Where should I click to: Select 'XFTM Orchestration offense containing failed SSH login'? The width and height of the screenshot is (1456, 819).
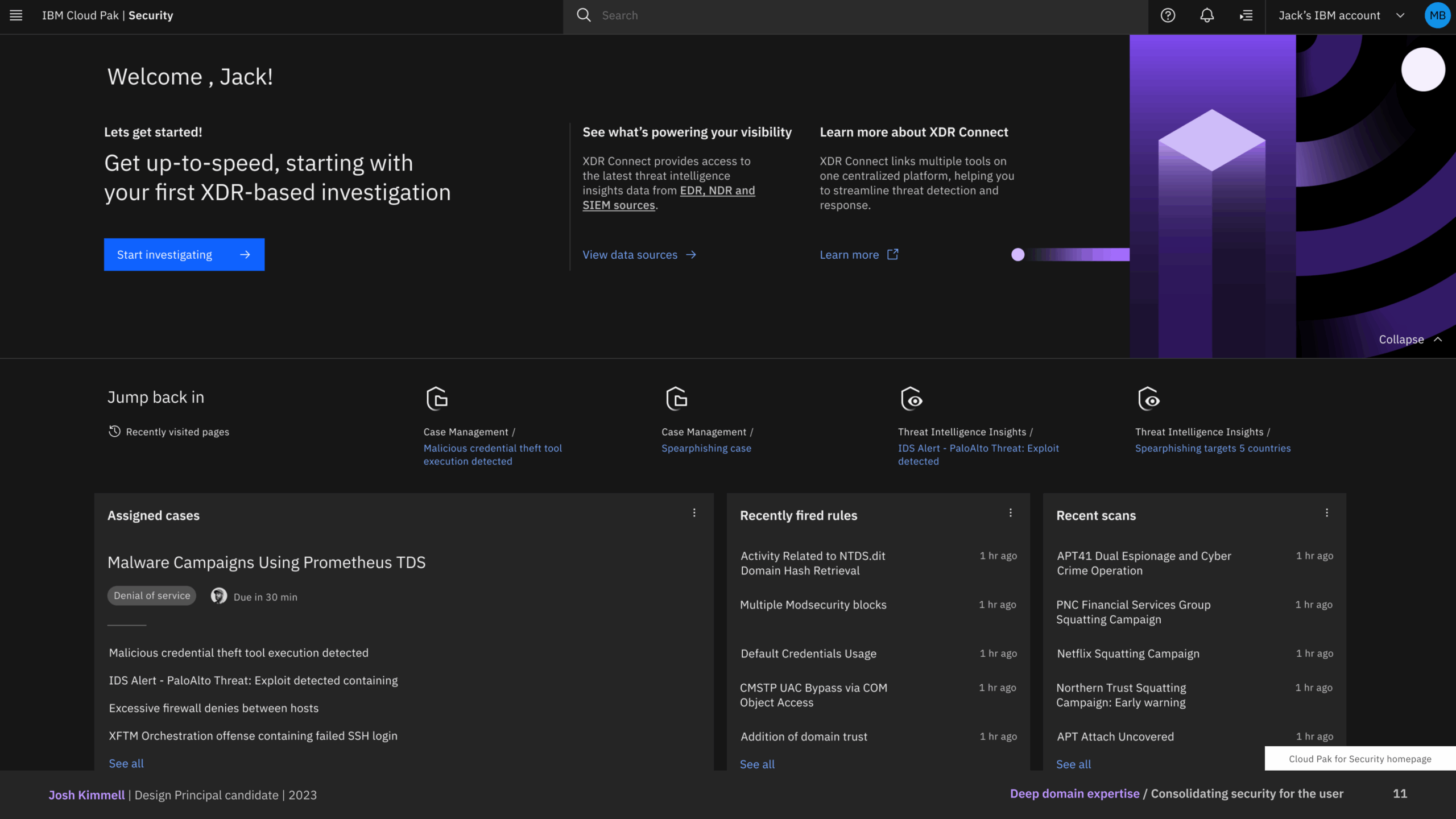pyautogui.click(x=253, y=736)
